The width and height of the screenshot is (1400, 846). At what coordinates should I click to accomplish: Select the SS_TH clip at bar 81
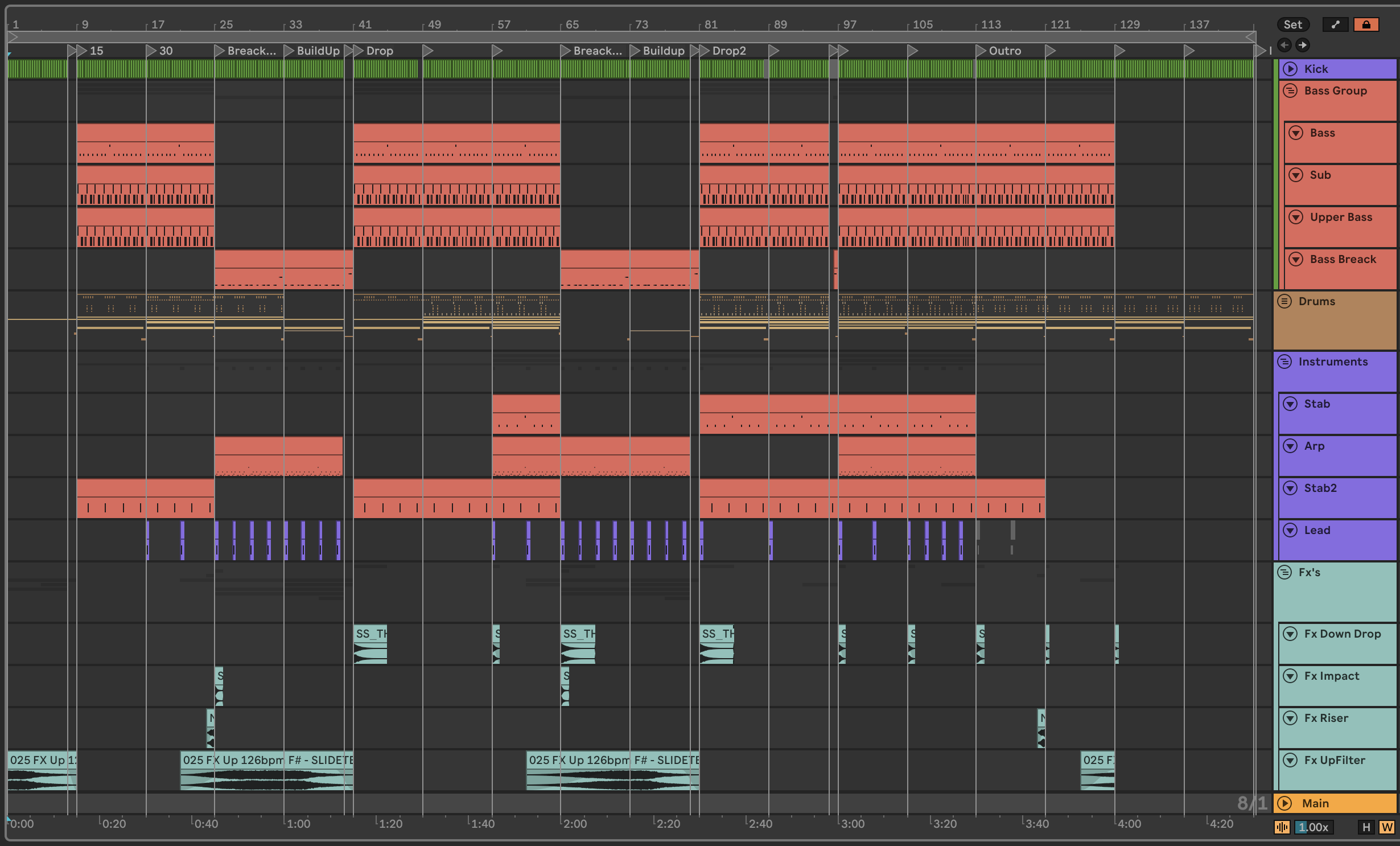click(x=717, y=644)
